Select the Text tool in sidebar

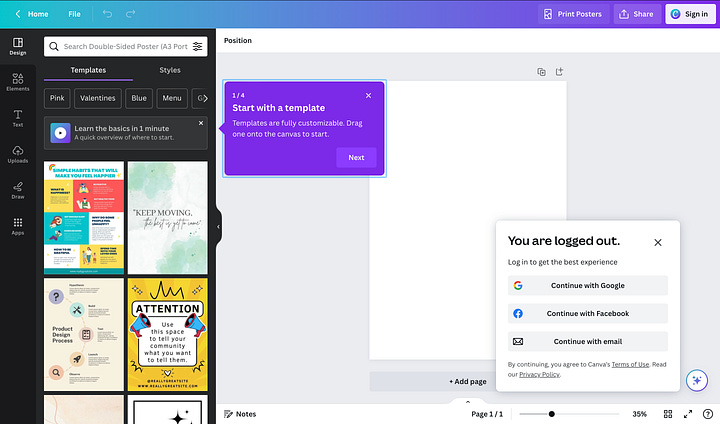pyautogui.click(x=17, y=118)
